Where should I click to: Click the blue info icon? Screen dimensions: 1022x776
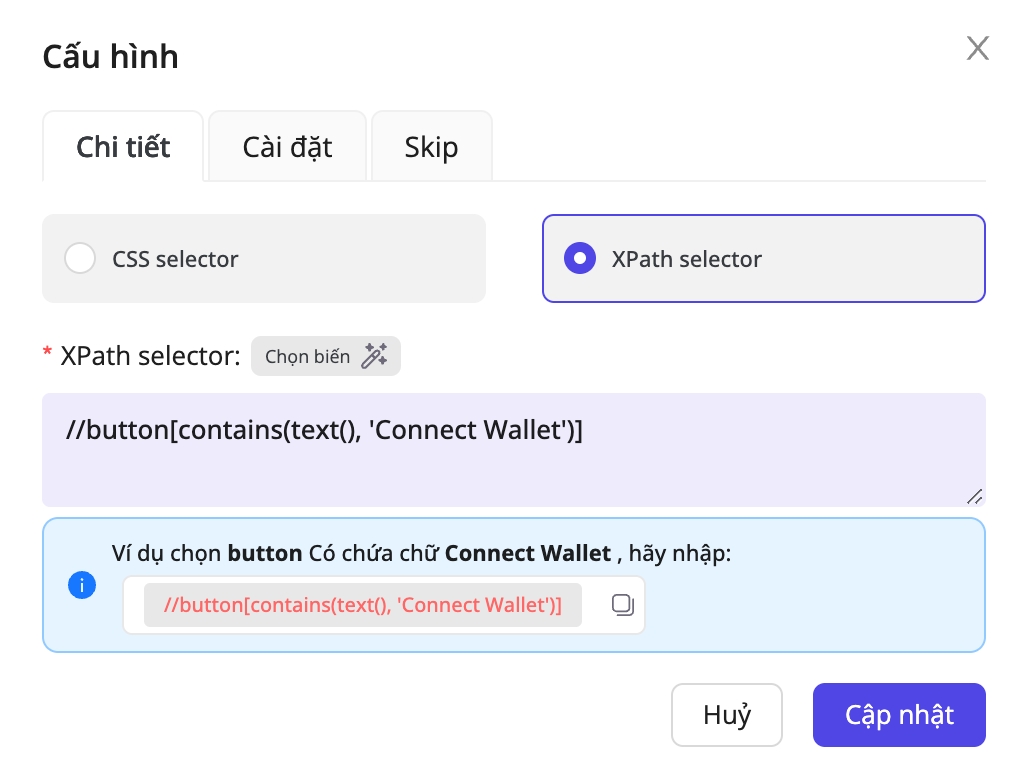pyautogui.click(x=81, y=585)
